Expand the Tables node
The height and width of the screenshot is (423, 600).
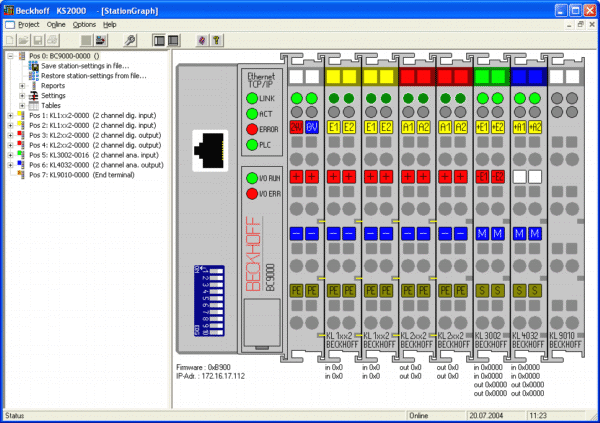(x=22, y=106)
